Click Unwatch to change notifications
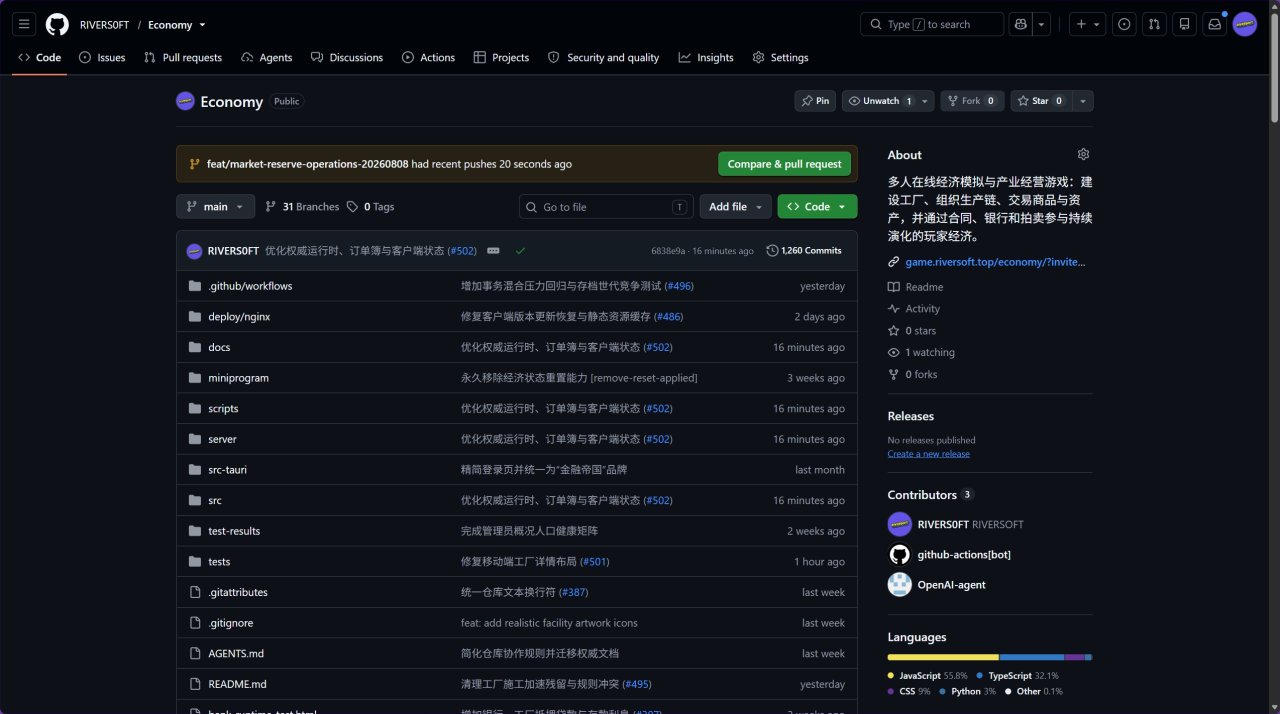Image resolution: width=1280 pixels, height=714 pixels. 879,101
